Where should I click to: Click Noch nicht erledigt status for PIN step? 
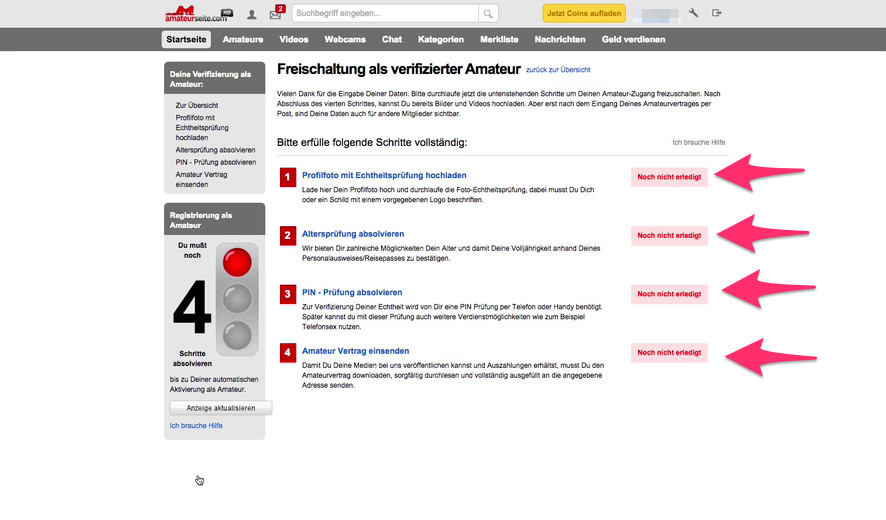(669, 294)
